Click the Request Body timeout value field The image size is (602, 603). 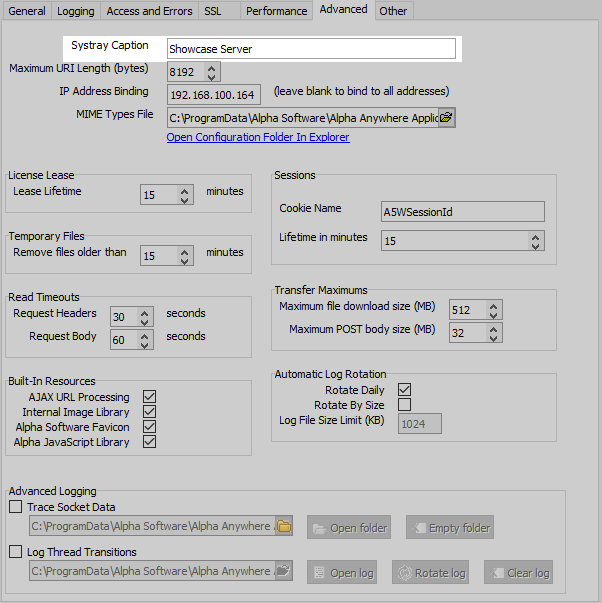pos(124,340)
